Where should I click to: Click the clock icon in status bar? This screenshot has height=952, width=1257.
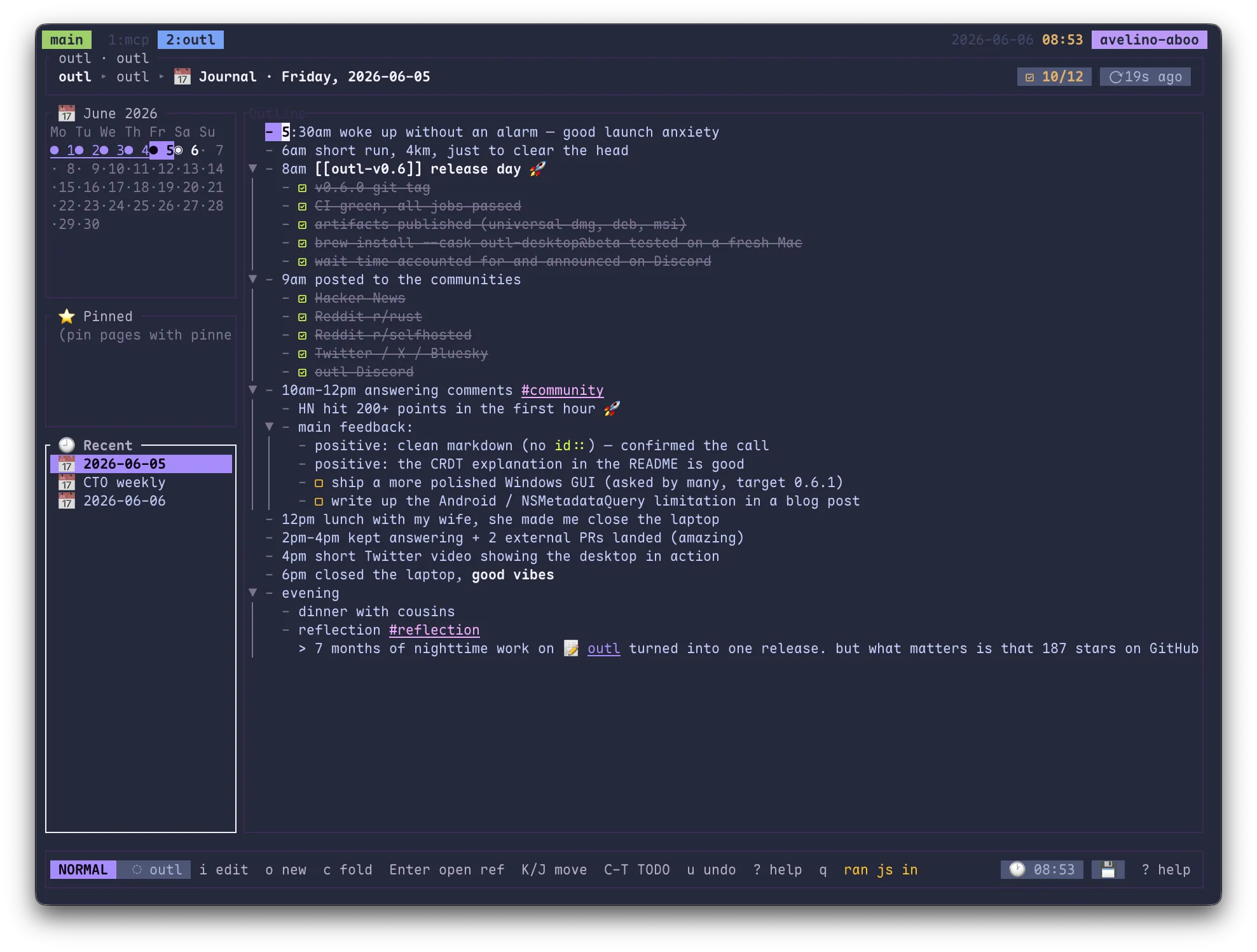point(1017,869)
